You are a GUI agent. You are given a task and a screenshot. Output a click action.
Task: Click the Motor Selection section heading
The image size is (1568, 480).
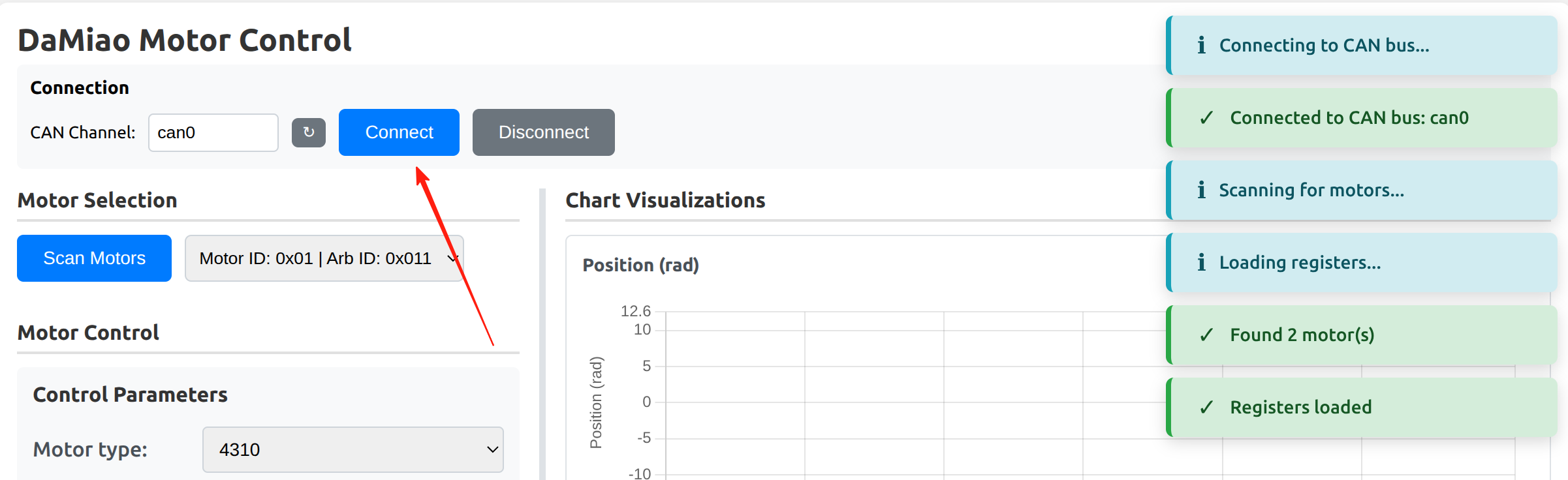pos(97,200)
